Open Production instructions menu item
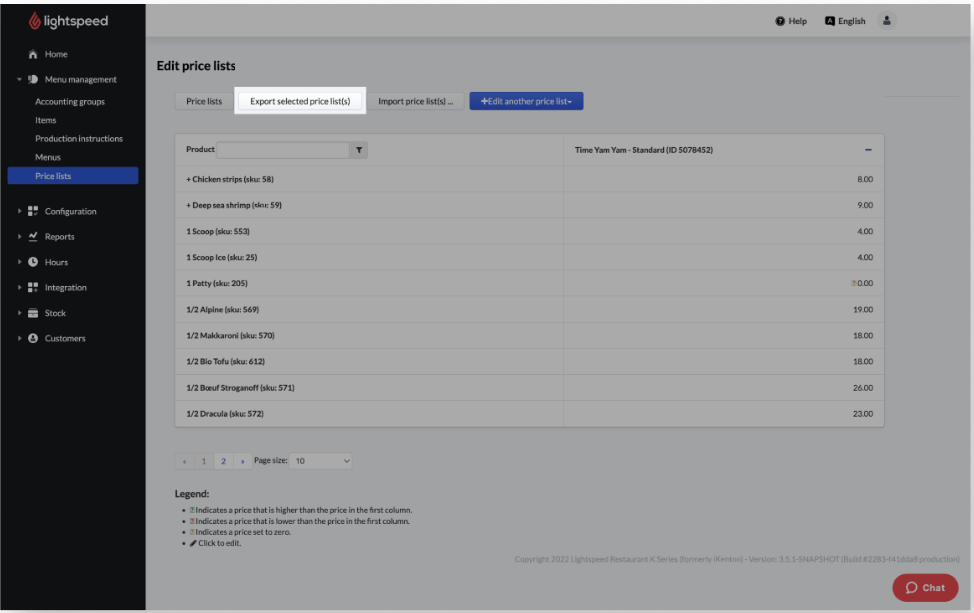The image size is (974, 613). pos(79,139)
